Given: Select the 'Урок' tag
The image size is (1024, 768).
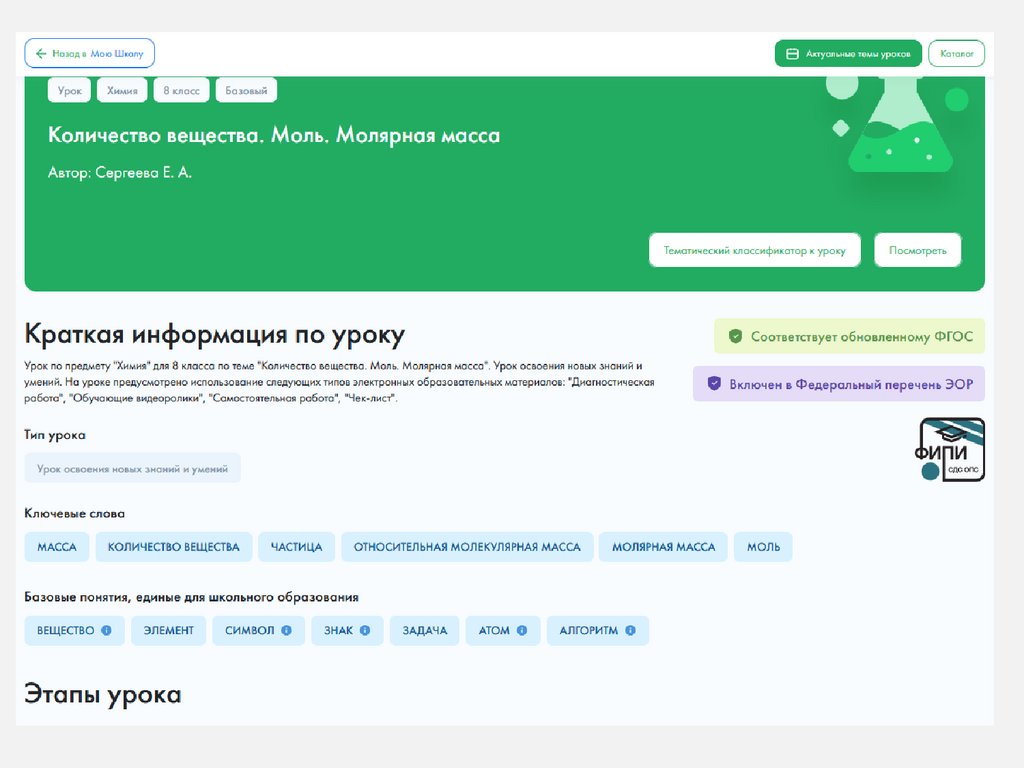Looking at the screenshot, I should click(69, 90).
